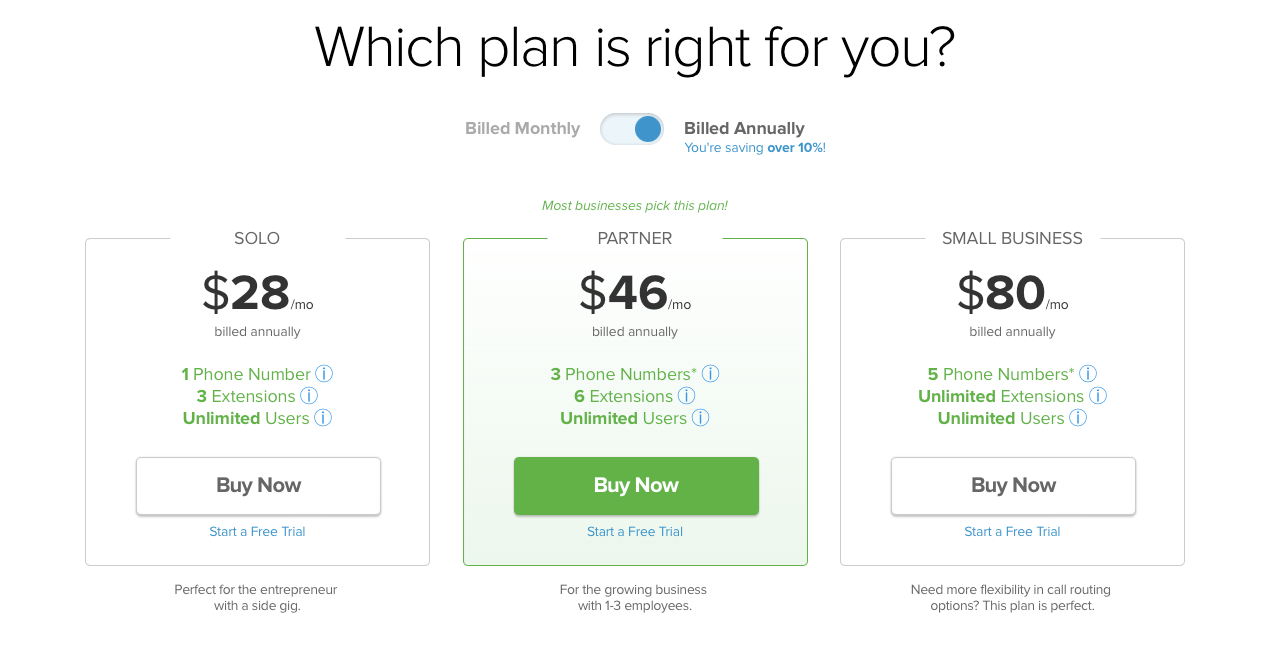This screenshot has height=649, width=1270.
Task: Toggle the monthly/annual billing switch
Action: (x=632, y=129)
